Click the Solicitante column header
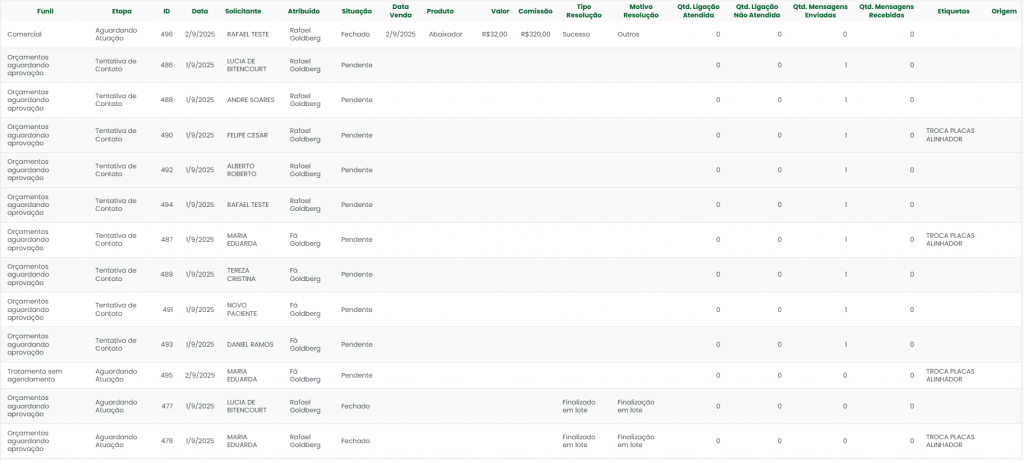Screen dimensions: 1024x460 click(x=243, y=11)
